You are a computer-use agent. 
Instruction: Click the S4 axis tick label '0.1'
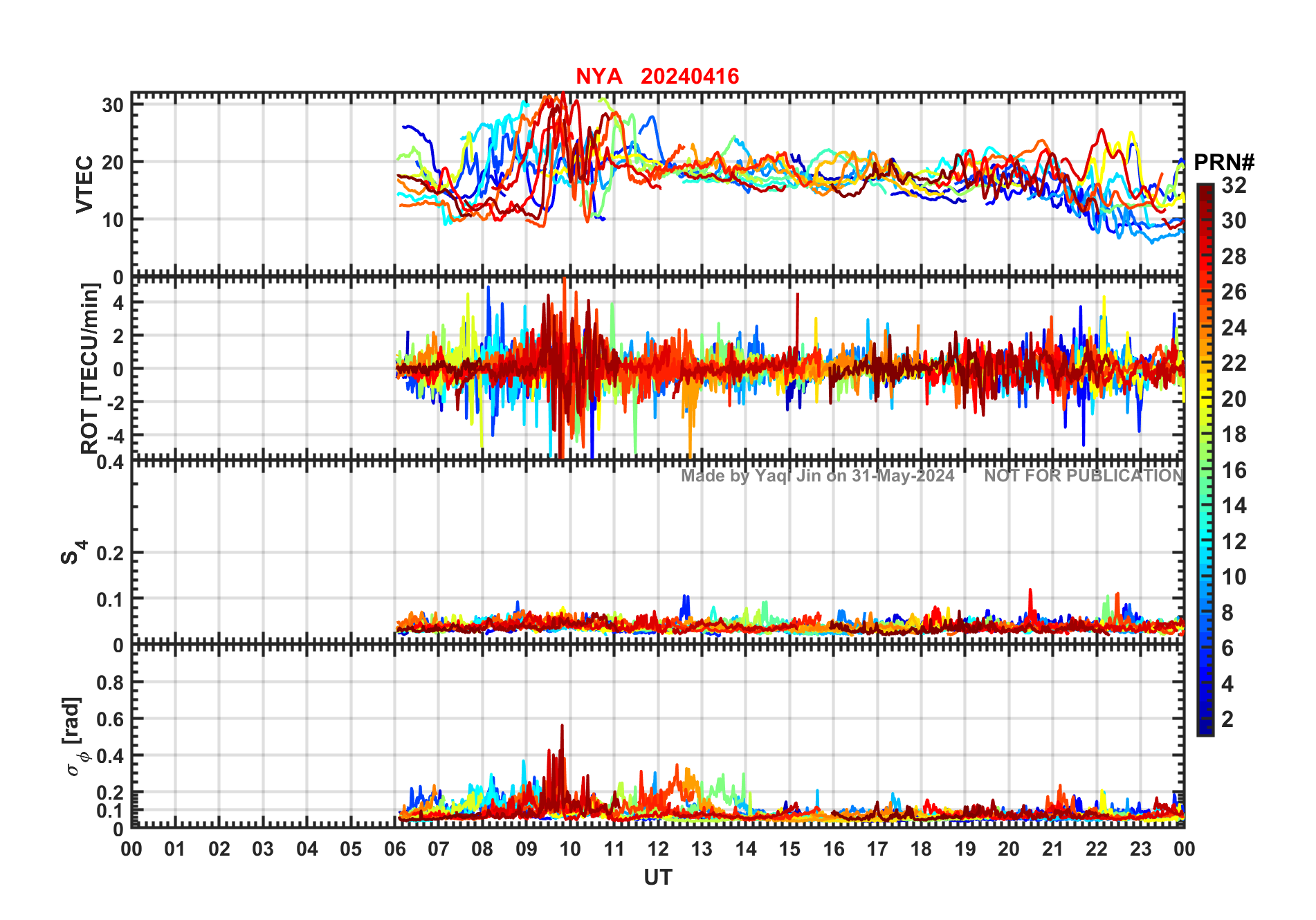pos(110,599)
